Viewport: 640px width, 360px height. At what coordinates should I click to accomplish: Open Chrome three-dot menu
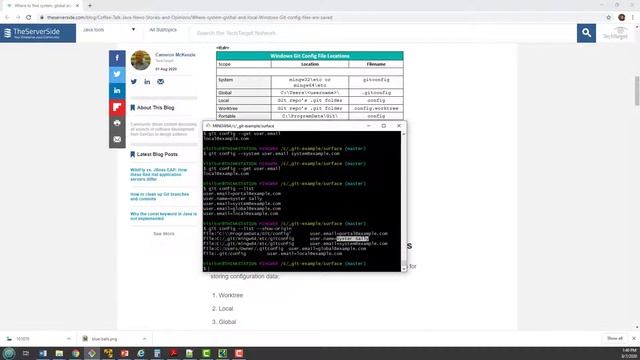tap(633, 18)
